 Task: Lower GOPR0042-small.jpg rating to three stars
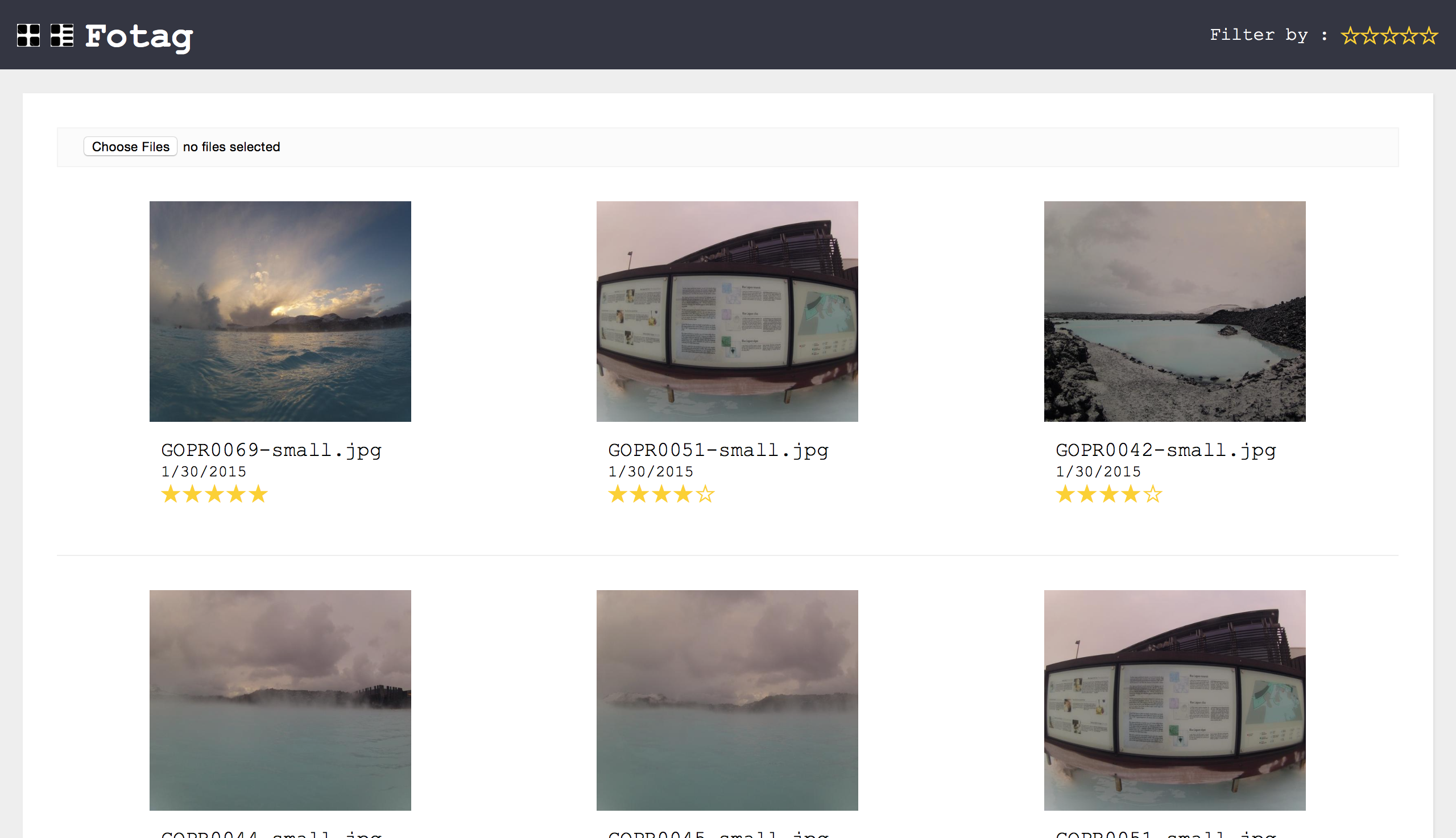[1109, 494]
